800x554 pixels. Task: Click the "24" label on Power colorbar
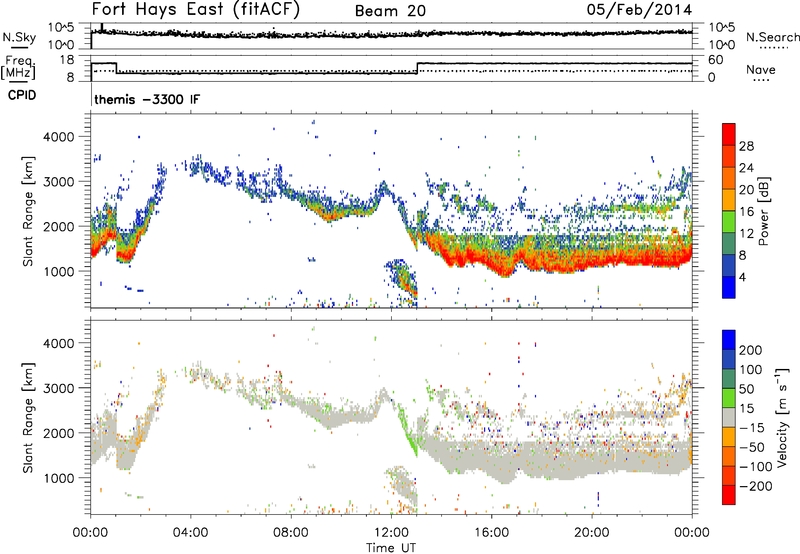pos(746,168)
